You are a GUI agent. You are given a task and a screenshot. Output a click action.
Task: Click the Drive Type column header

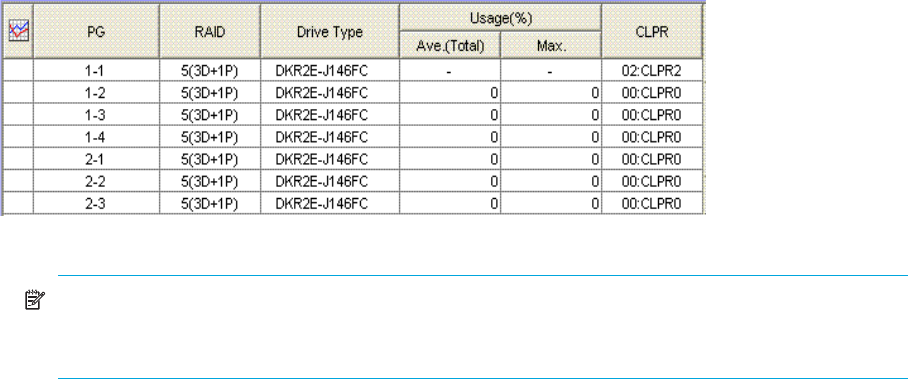click(x=329, y=31)
